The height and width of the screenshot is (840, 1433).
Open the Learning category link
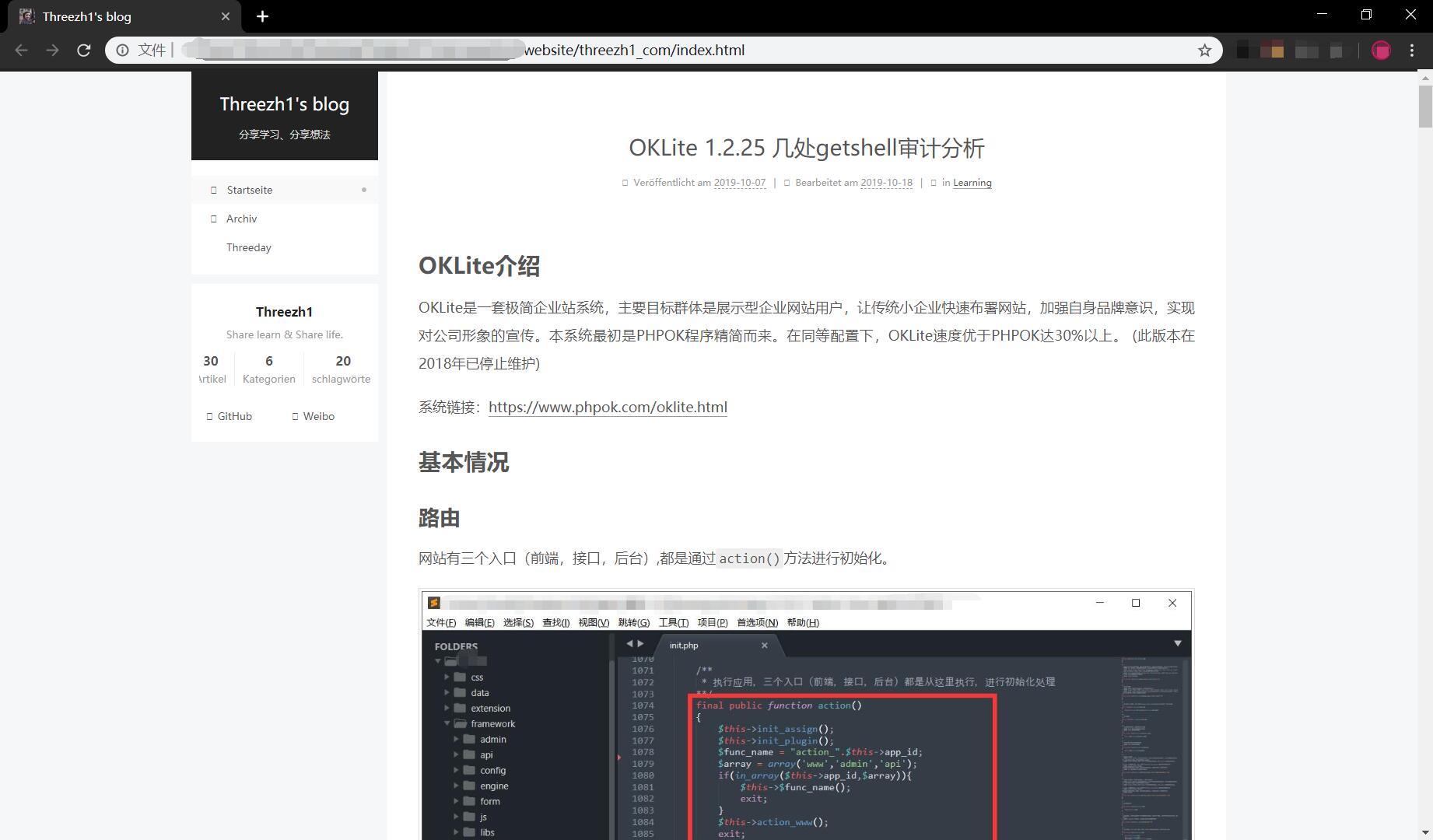tap(972, 183)
